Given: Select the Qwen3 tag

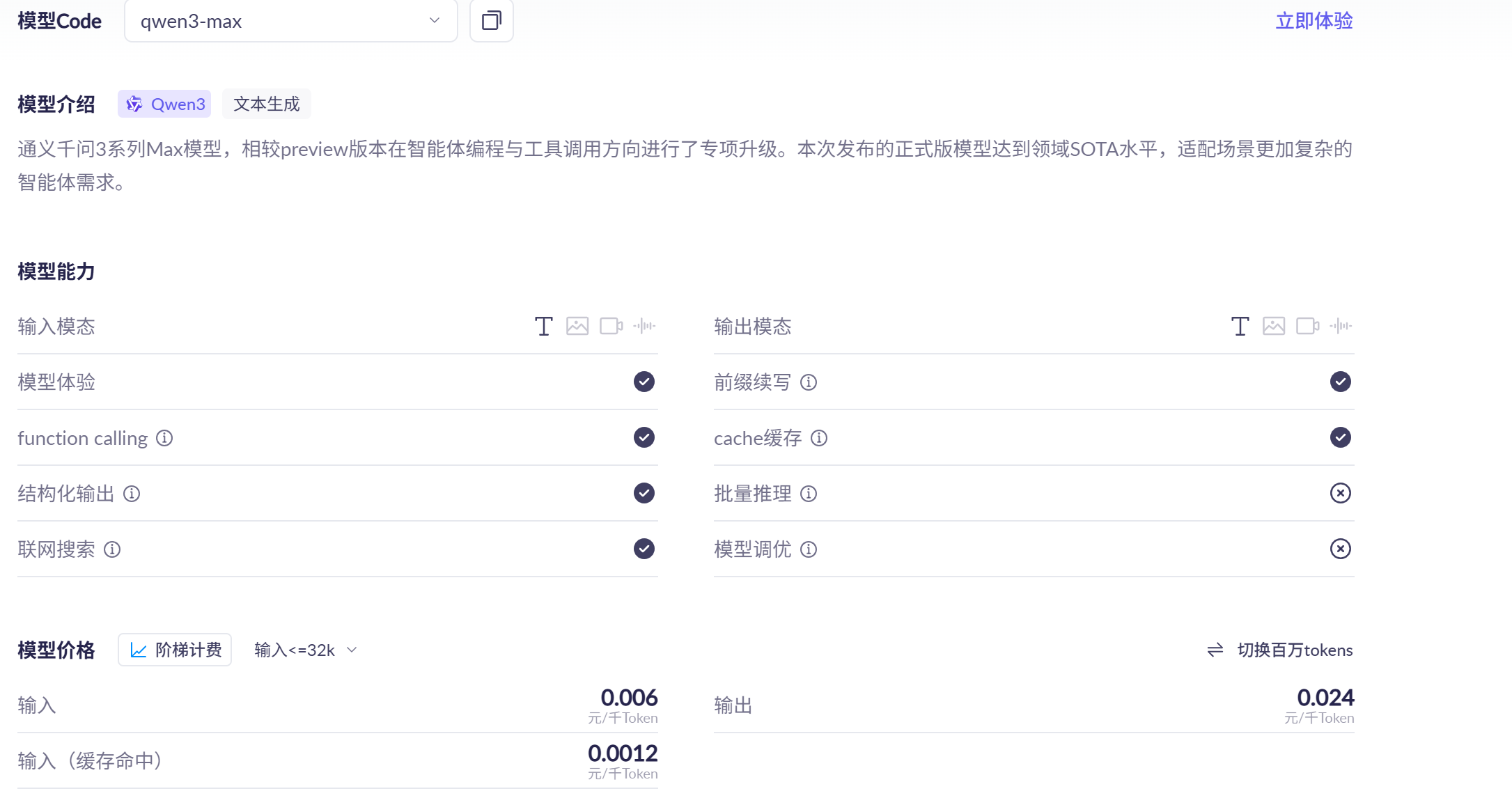Looking at the screenshot, I should [164, 104].
